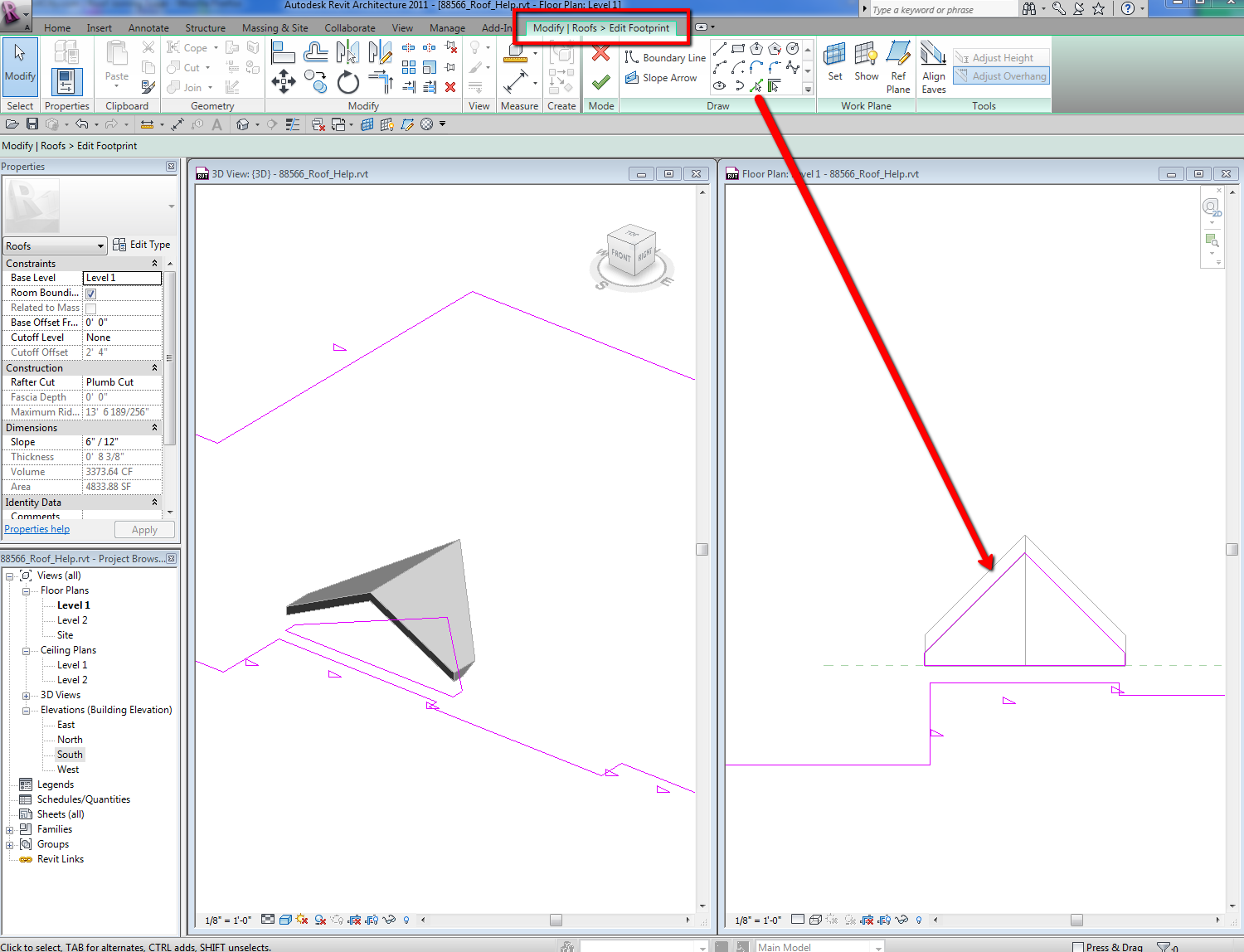Expand the Groups tree node
The width and height of the screenshot is (1244, 952).
(9, 845)
